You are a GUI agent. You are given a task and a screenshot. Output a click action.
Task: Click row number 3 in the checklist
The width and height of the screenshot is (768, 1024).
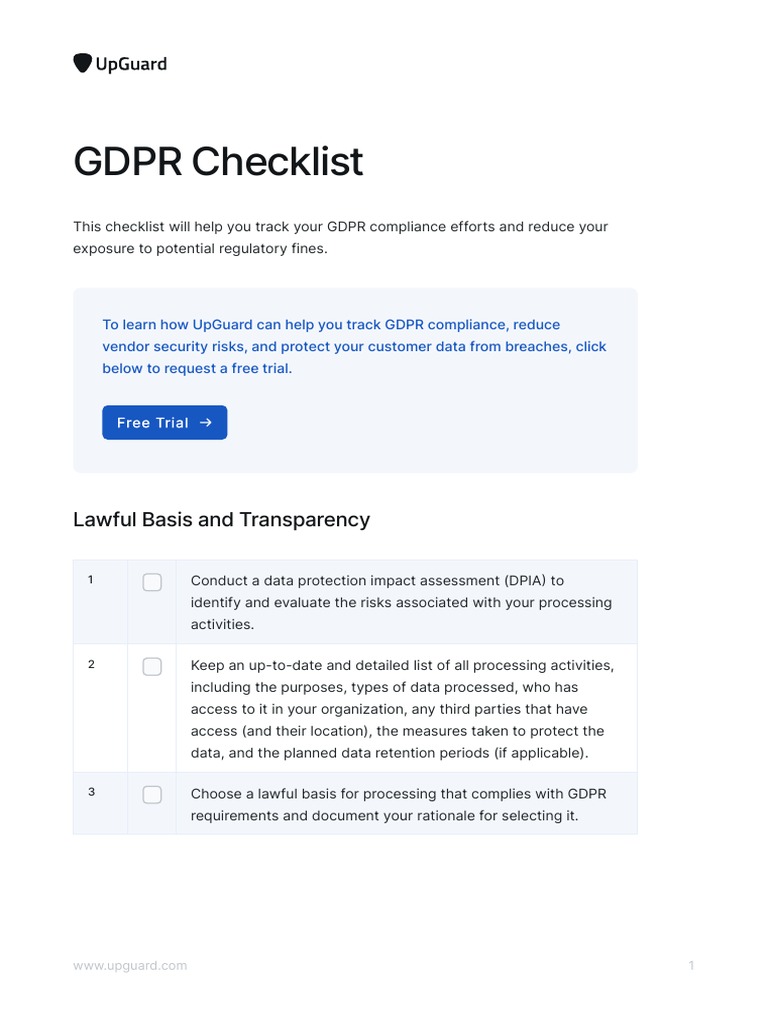91,792
